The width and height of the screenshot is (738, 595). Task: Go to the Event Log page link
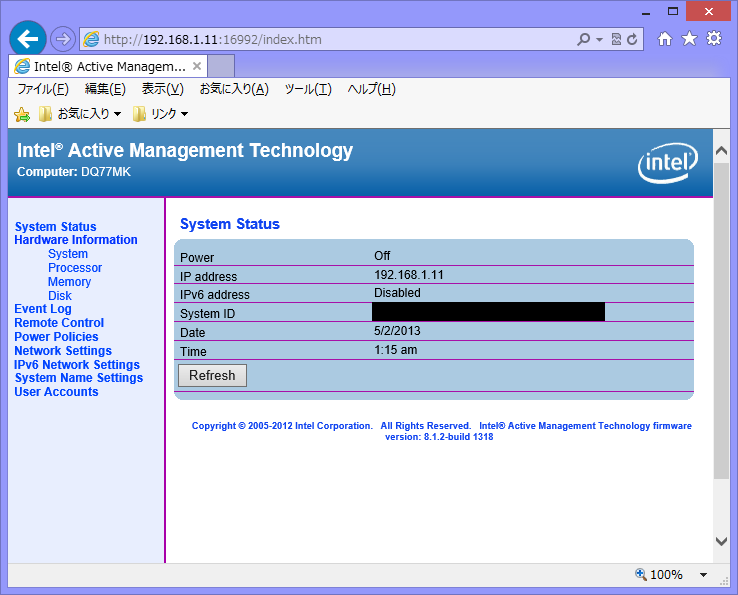(43, 309)
